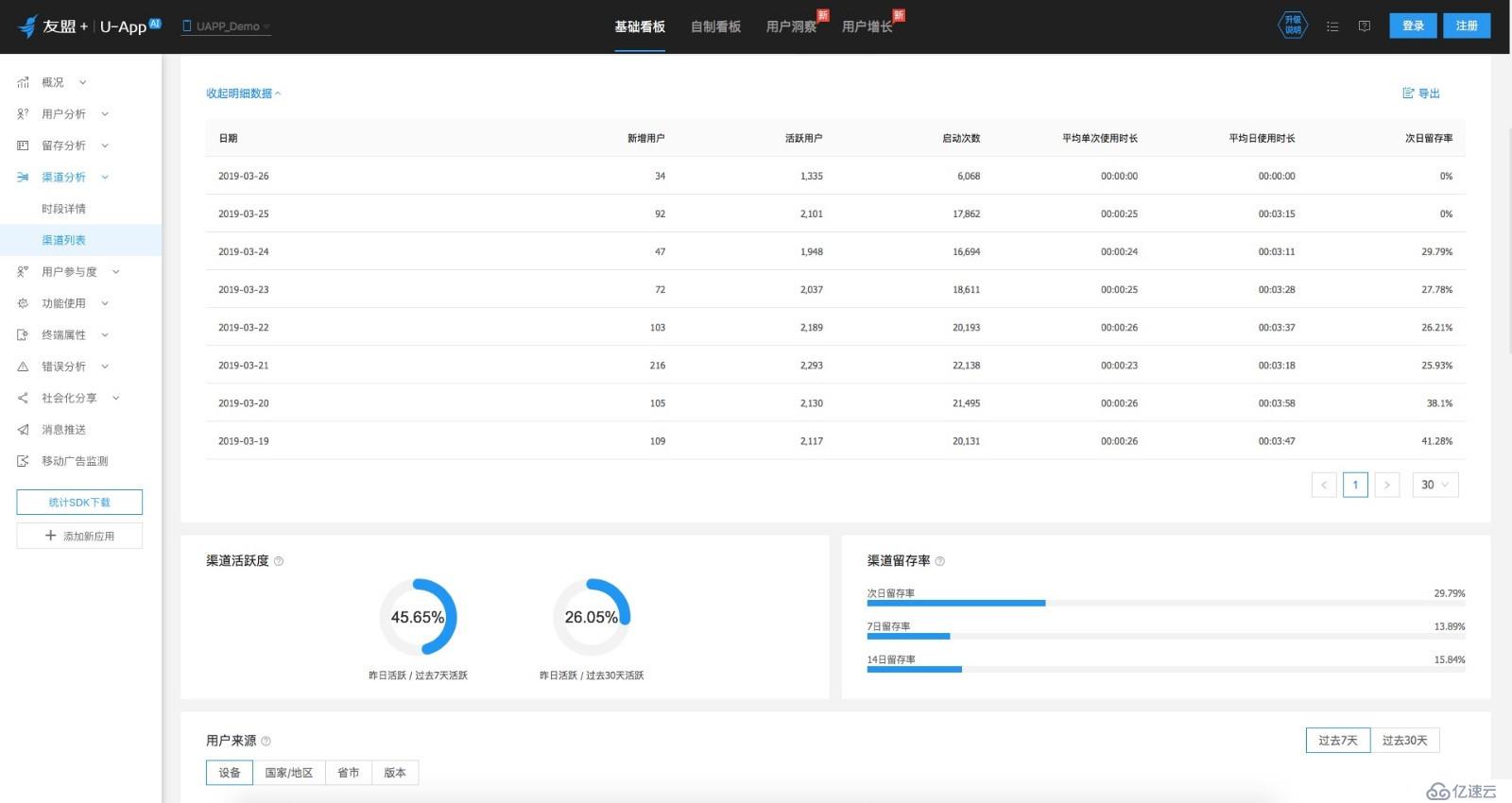The height and width of the screenshot is (803, 1512).
Task: Click the 注册 register button
Action: point(1467,26)
